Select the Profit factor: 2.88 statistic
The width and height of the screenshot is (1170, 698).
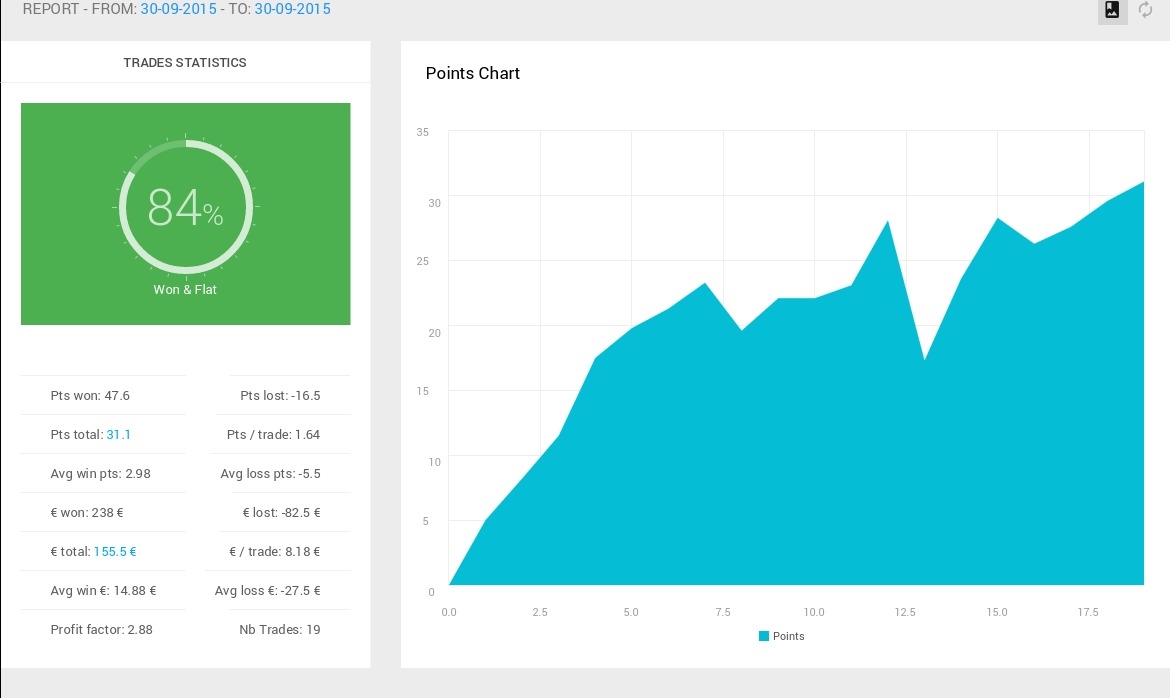tap(101, 629)
